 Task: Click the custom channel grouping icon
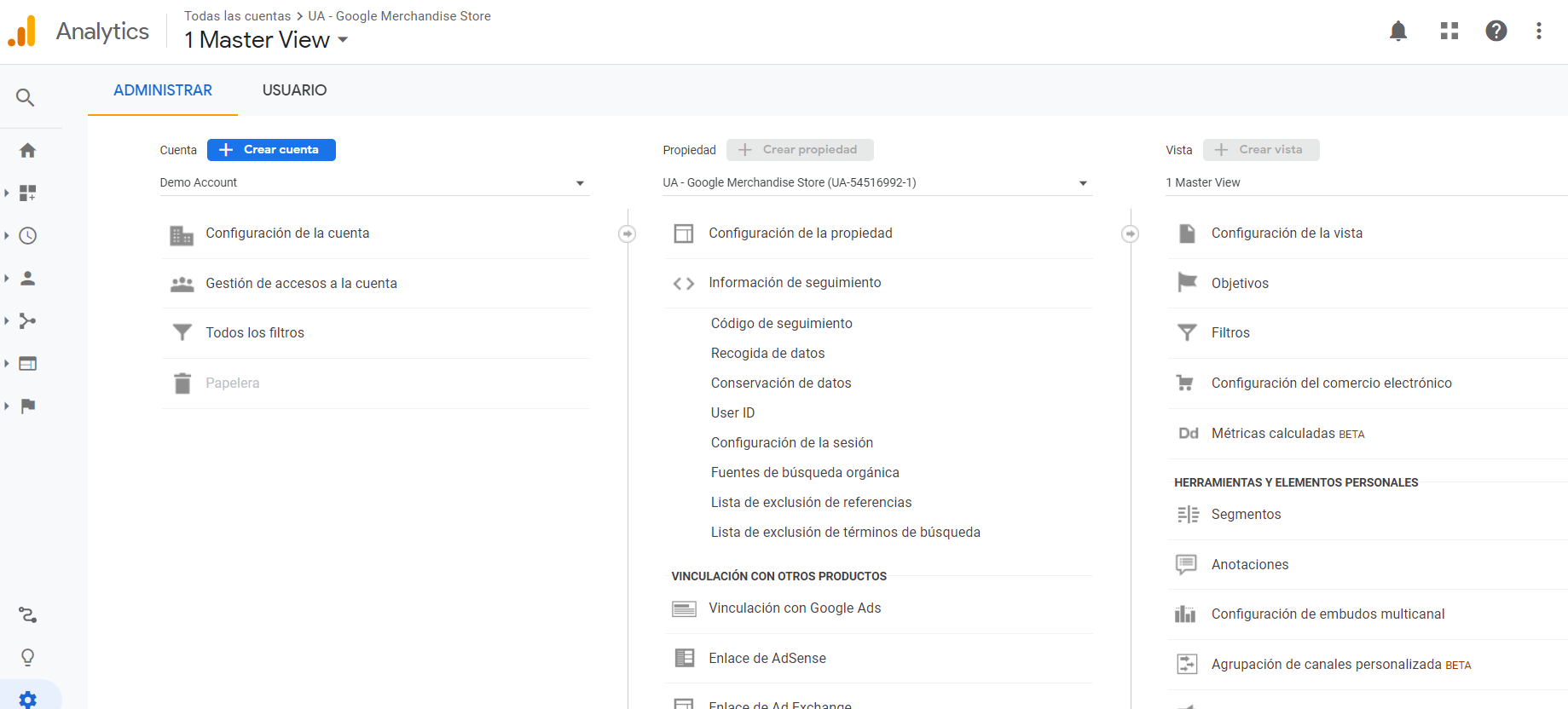pyautogui.click(x=1187, y=664)
